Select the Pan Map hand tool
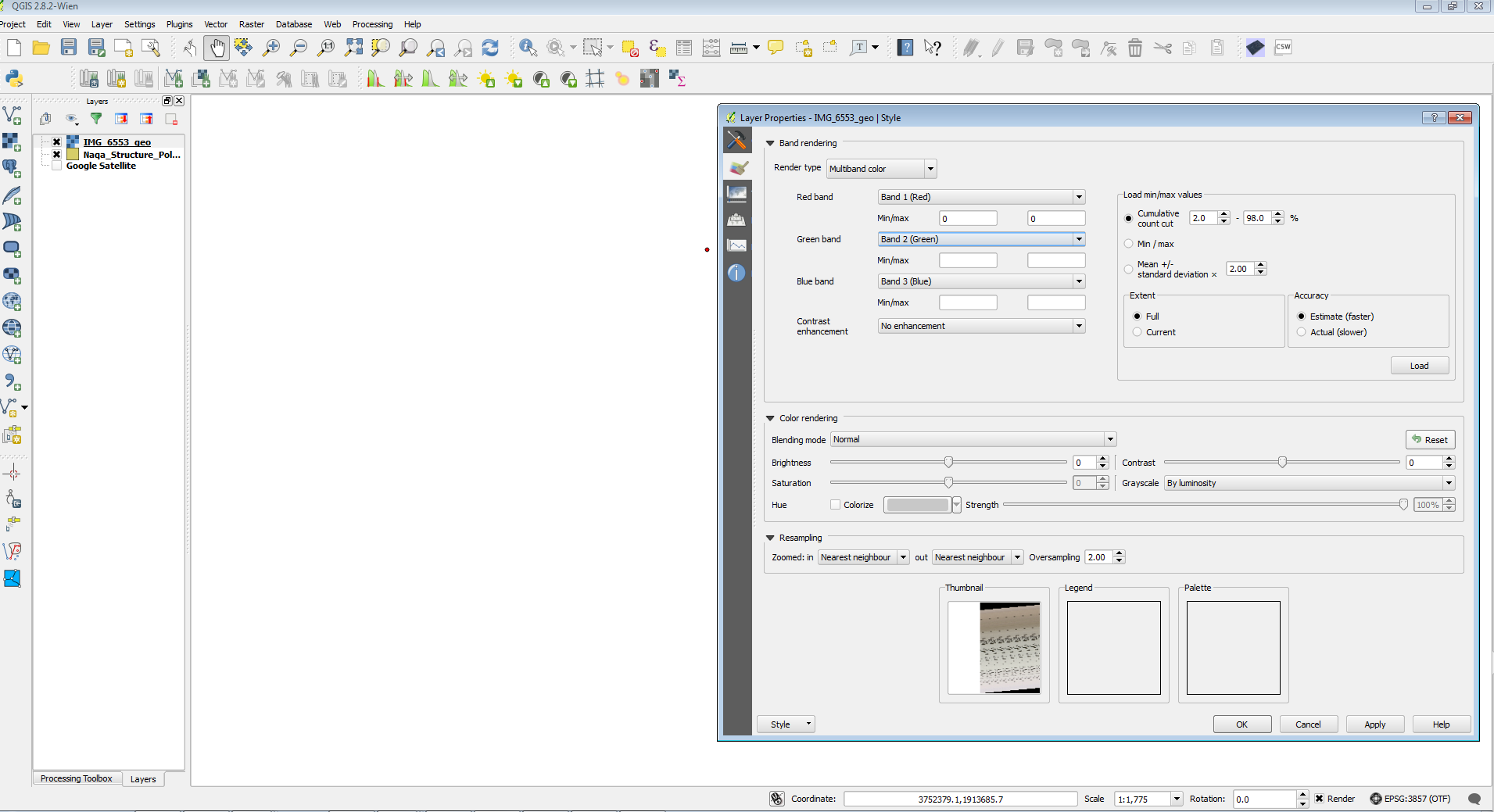Image resolution: width=1494 pixels, height=812 pixels. click(217, 48)
